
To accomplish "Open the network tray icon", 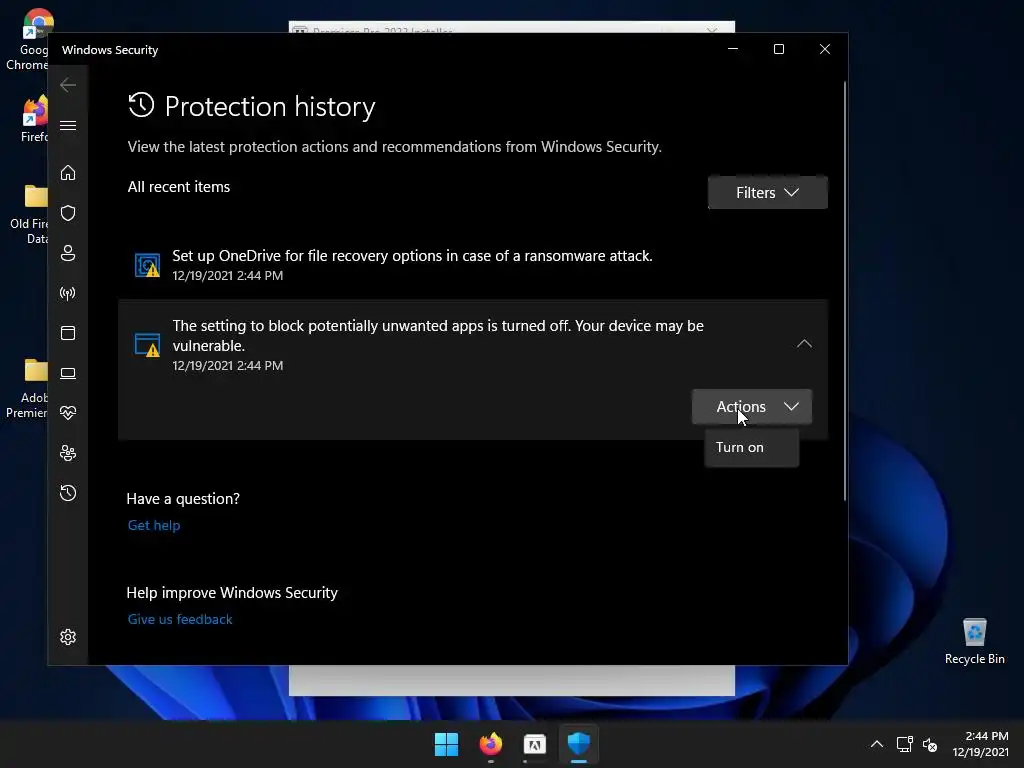I will coord(904,744).
